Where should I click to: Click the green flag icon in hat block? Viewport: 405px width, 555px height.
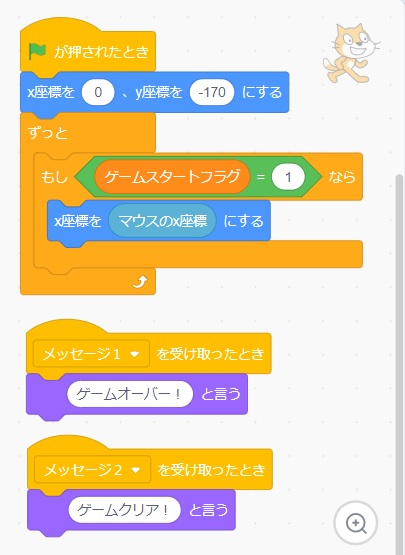(x=37, y=52)
